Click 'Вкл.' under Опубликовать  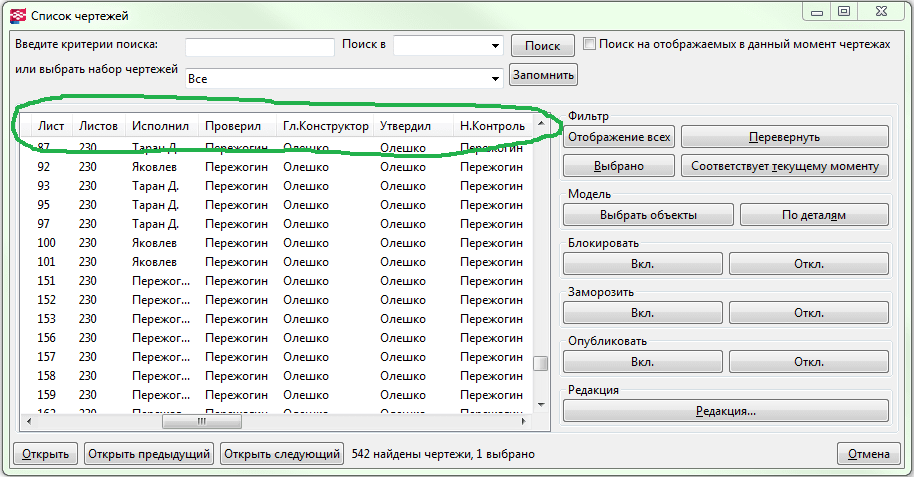pos(642,362)
